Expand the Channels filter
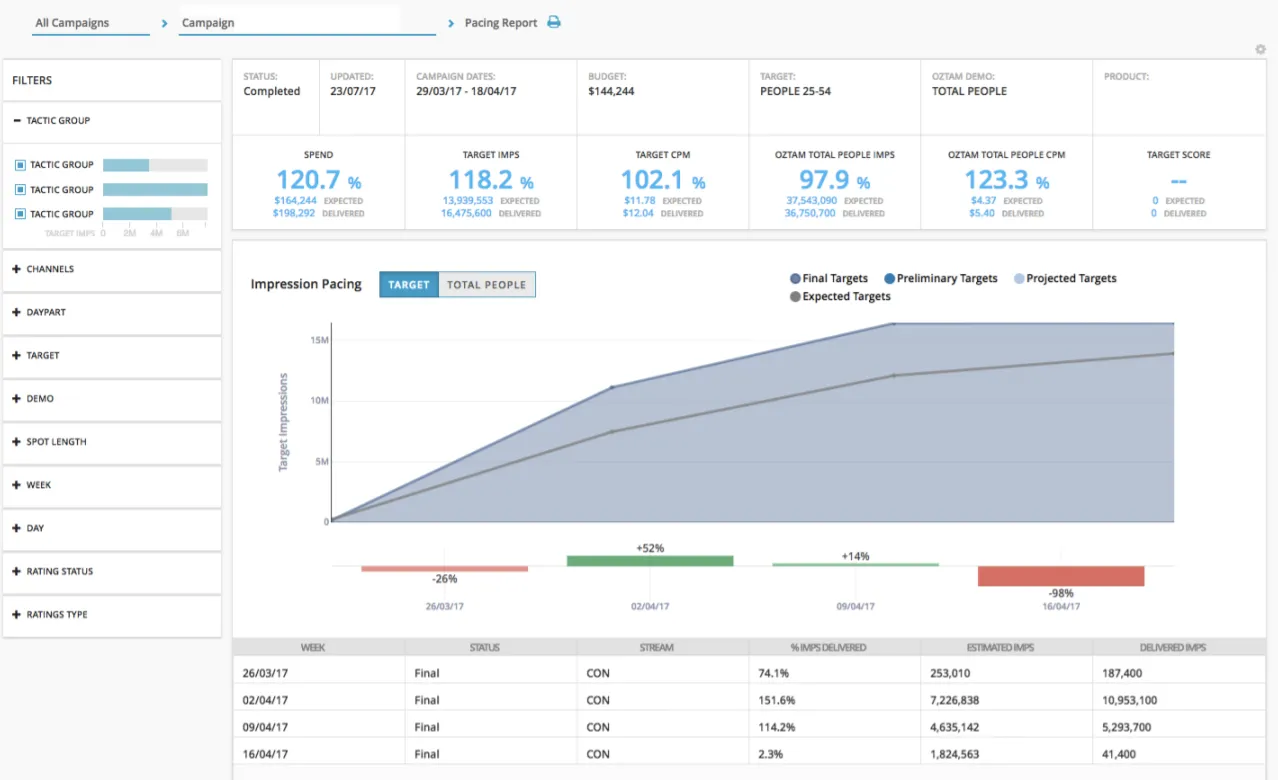 pyautogui.click(x=17, y=269)
